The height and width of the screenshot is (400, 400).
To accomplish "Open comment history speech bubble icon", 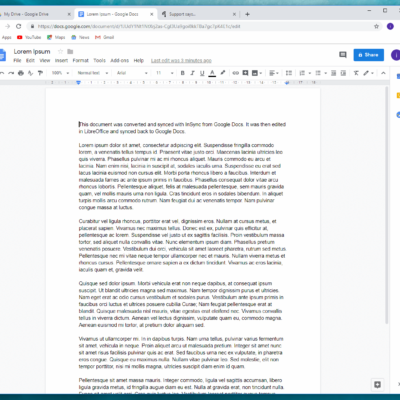I will 343,55.
